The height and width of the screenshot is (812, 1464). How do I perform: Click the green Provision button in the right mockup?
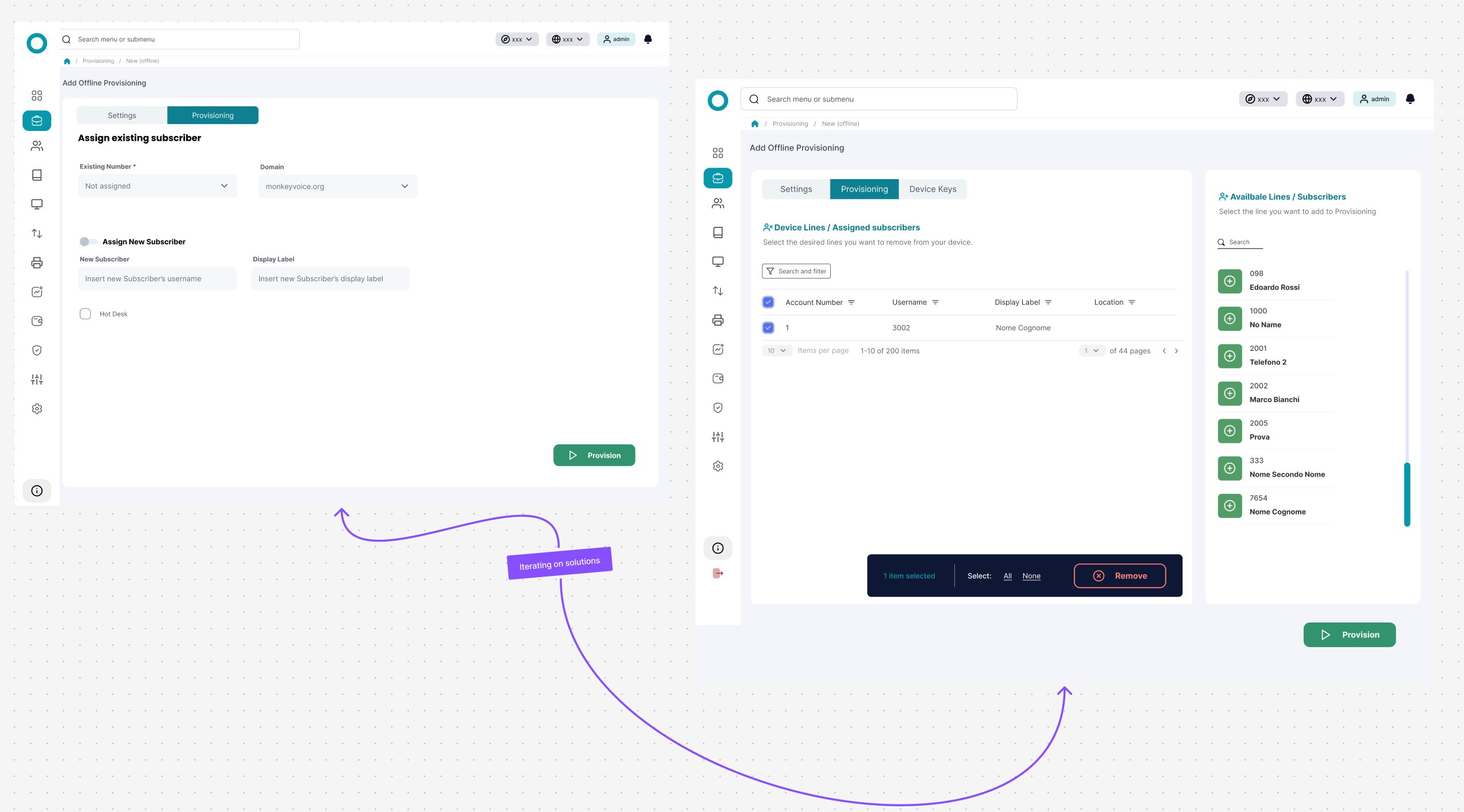1349,635
